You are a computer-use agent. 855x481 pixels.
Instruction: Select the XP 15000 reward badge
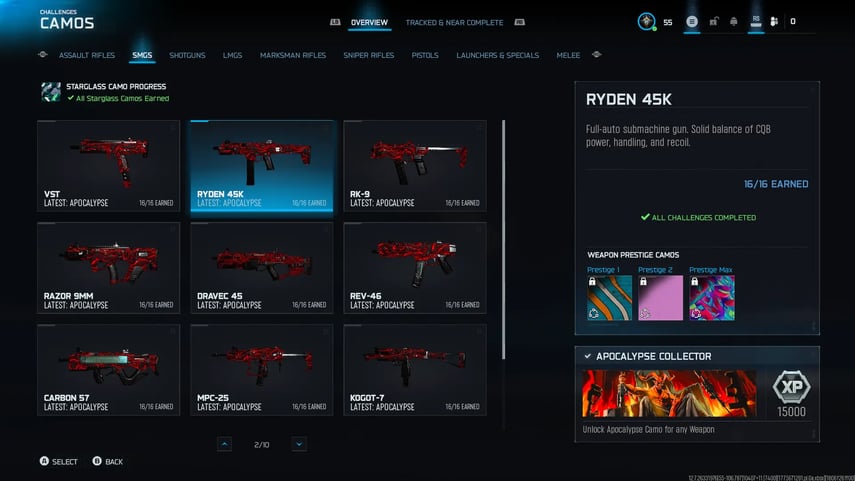792,393
